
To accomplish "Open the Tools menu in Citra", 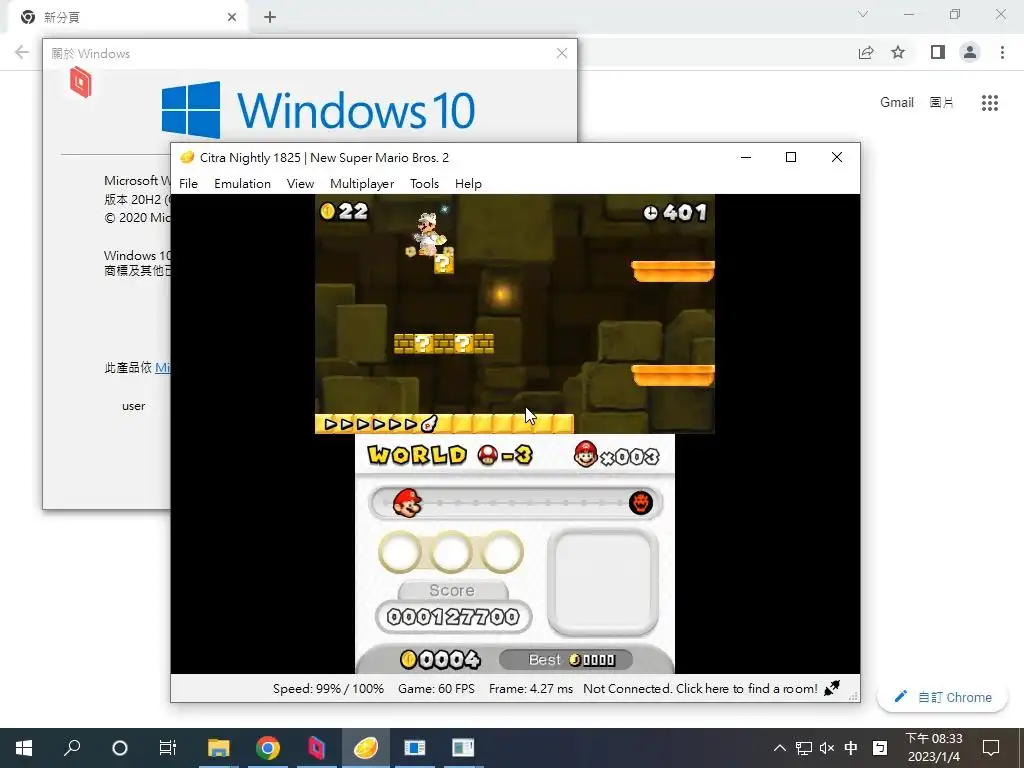I will (x=424, y=184).
